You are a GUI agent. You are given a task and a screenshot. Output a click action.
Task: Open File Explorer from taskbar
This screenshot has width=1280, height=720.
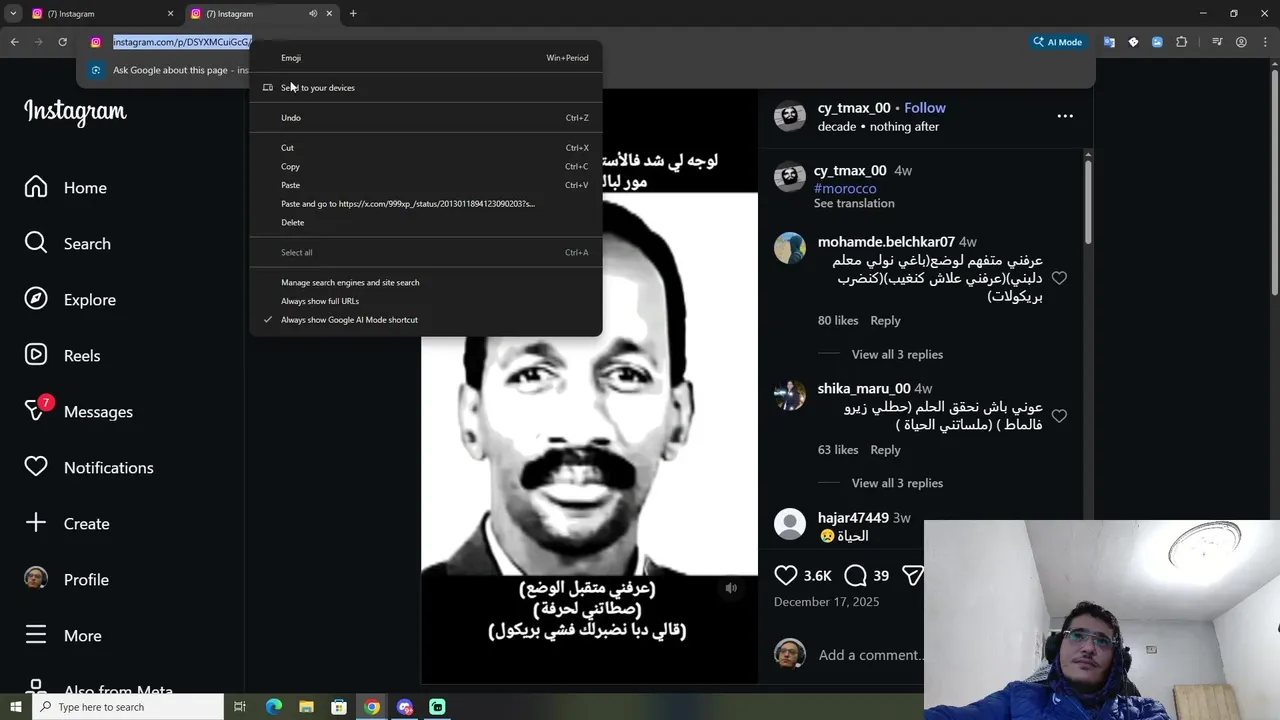[306, 707]
